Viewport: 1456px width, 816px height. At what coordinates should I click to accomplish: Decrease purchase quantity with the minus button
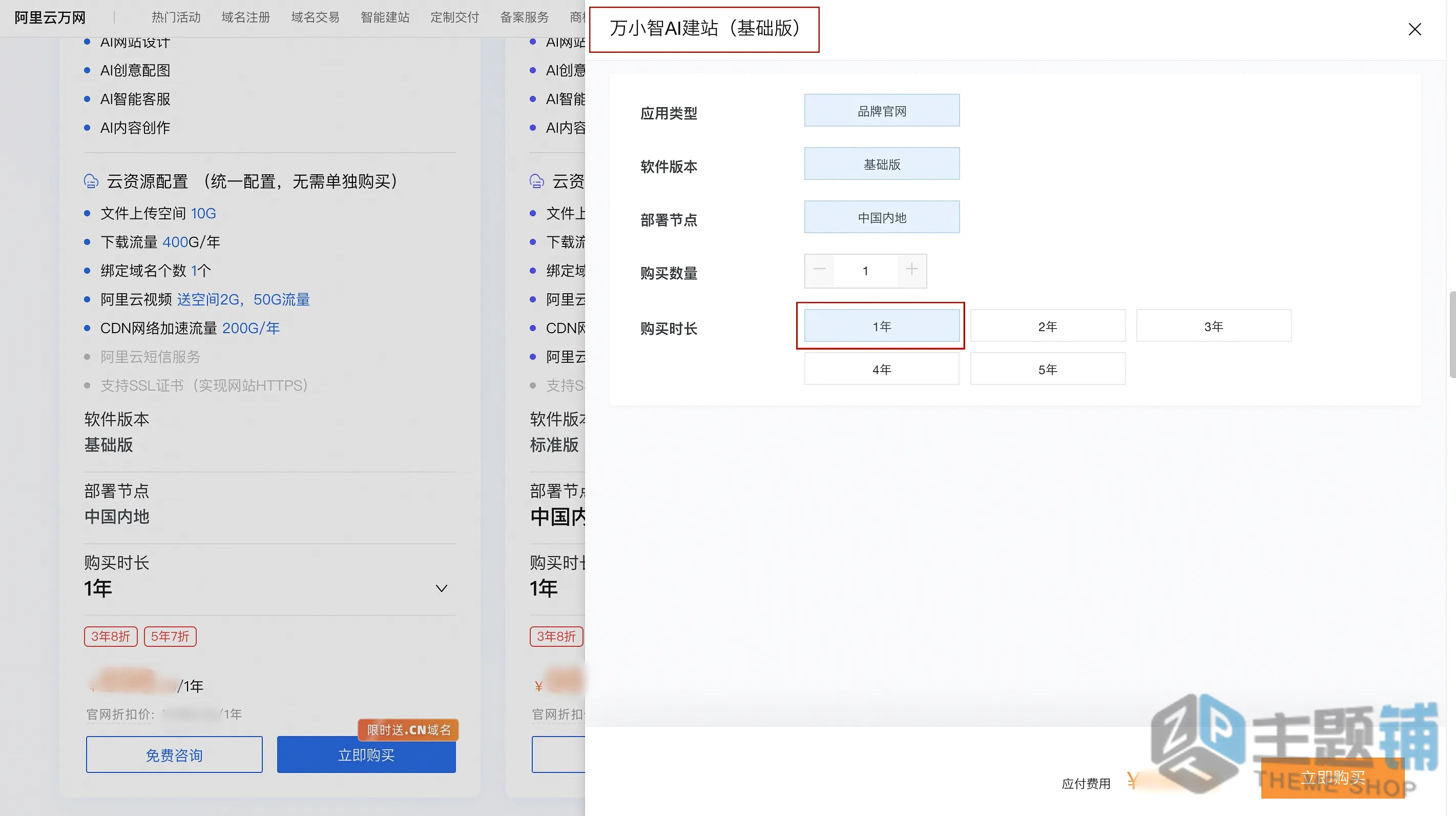(820, 270)
